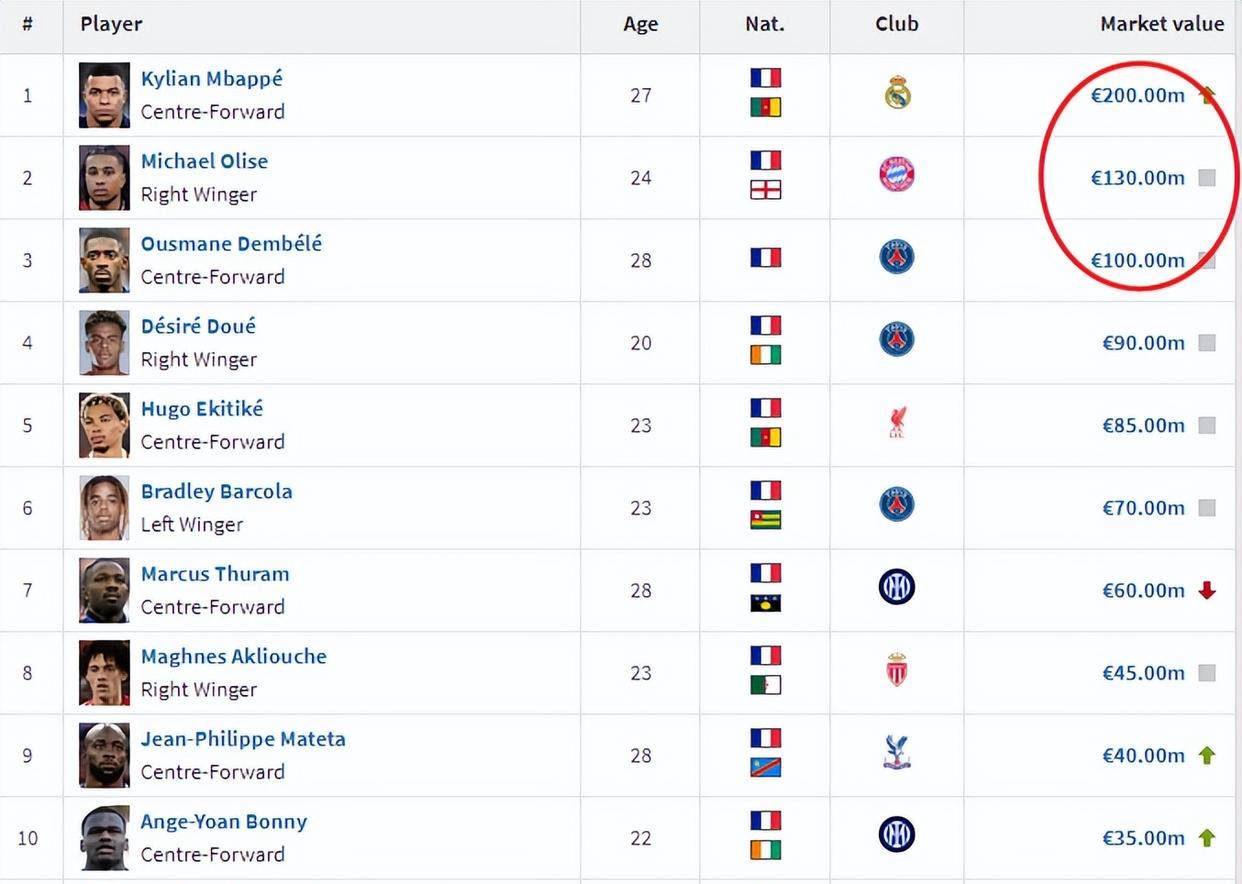This screenshot has height=884, width=1242.
Task: Open Kylian Mbappé's player profile link
Action: [211, 78]
